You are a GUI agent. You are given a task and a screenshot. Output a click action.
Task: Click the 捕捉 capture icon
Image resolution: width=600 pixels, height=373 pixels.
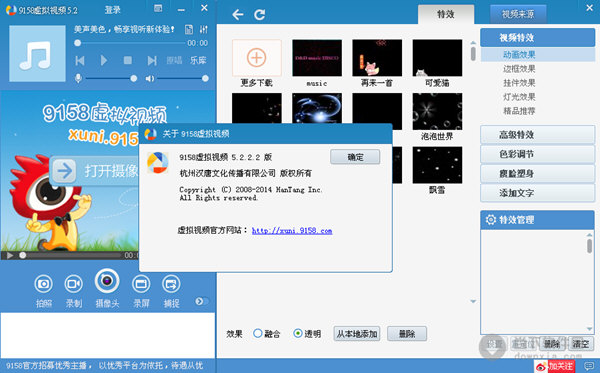coord(171,284)
